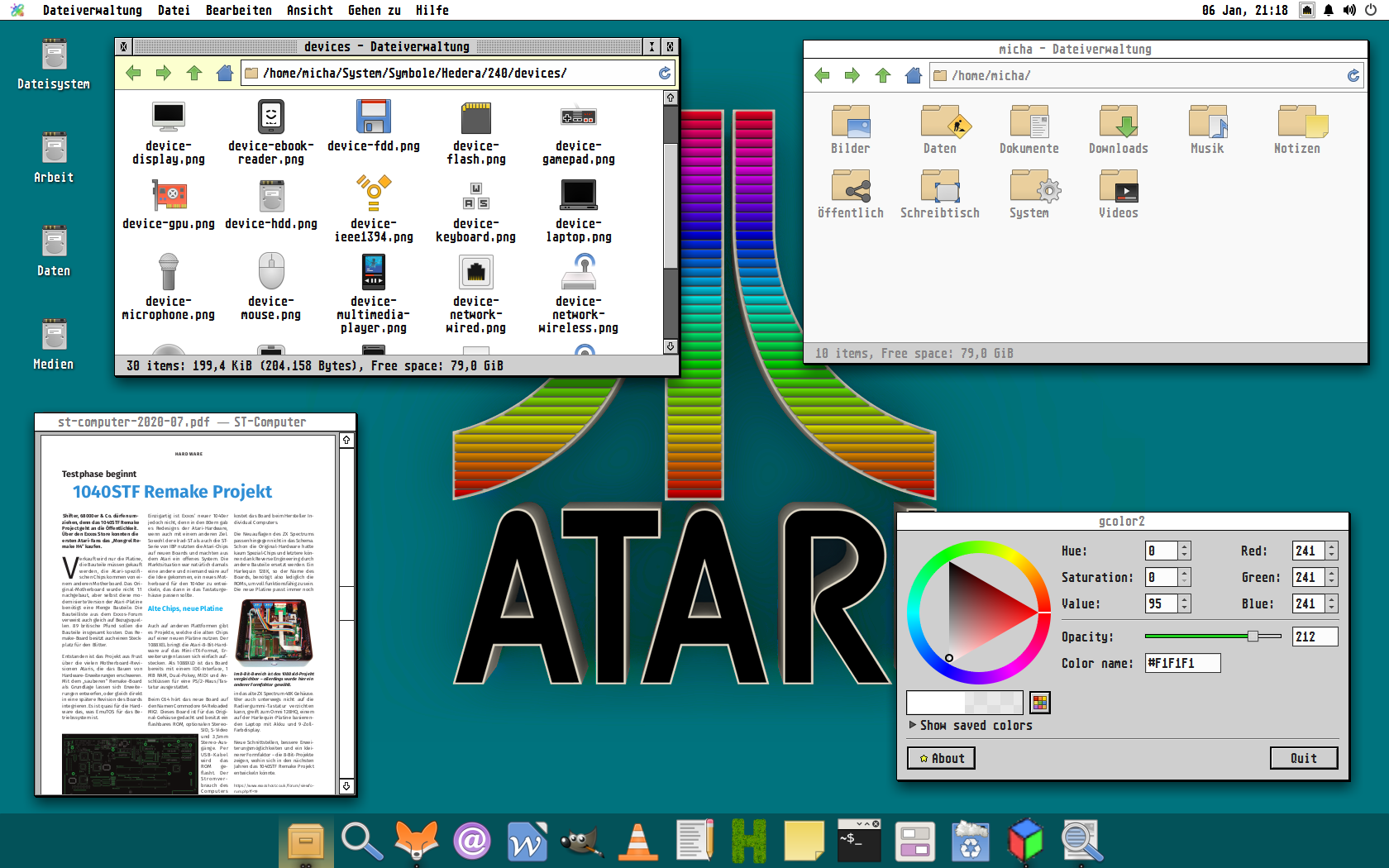Click the Blue spinner arrows
Screen dimensions: 1389x868
coord(1331,603)
